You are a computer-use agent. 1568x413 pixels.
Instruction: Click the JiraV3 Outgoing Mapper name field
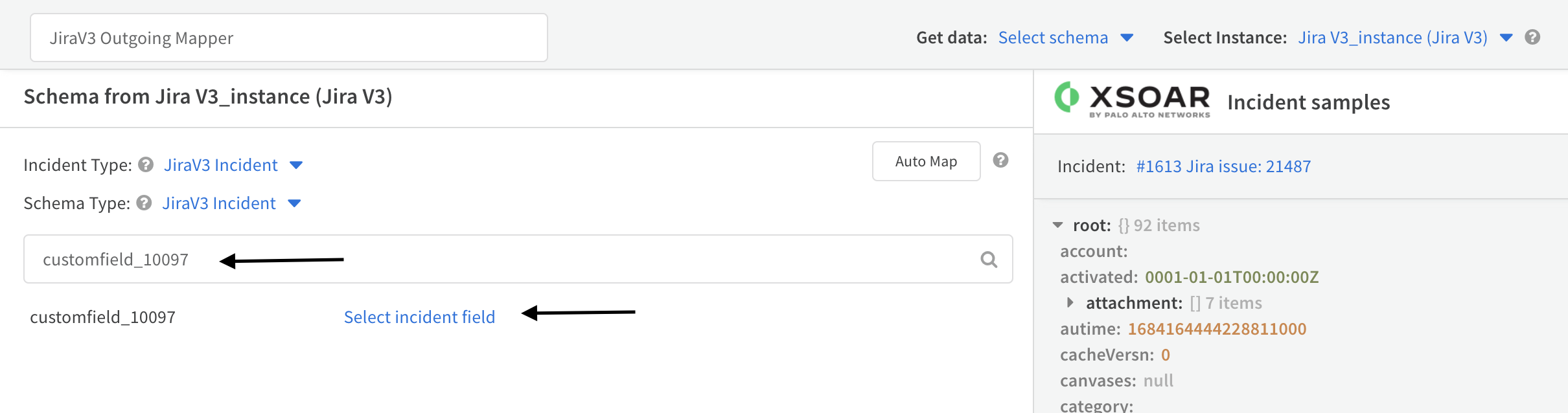(289, 38)
